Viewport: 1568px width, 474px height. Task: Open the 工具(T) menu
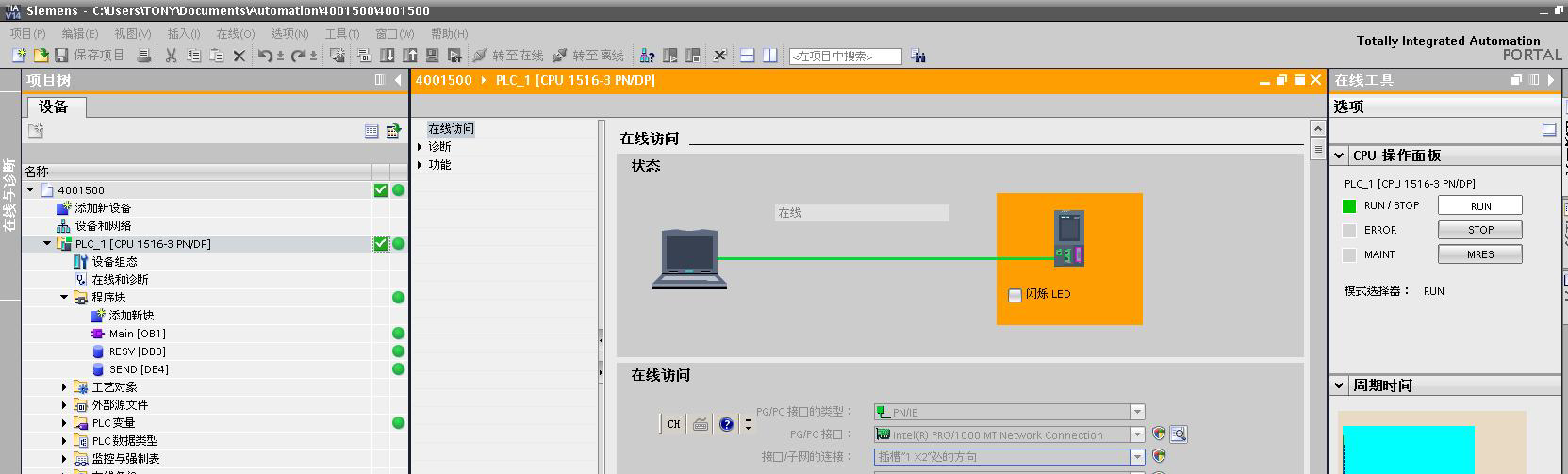click(x=342, y=34)
